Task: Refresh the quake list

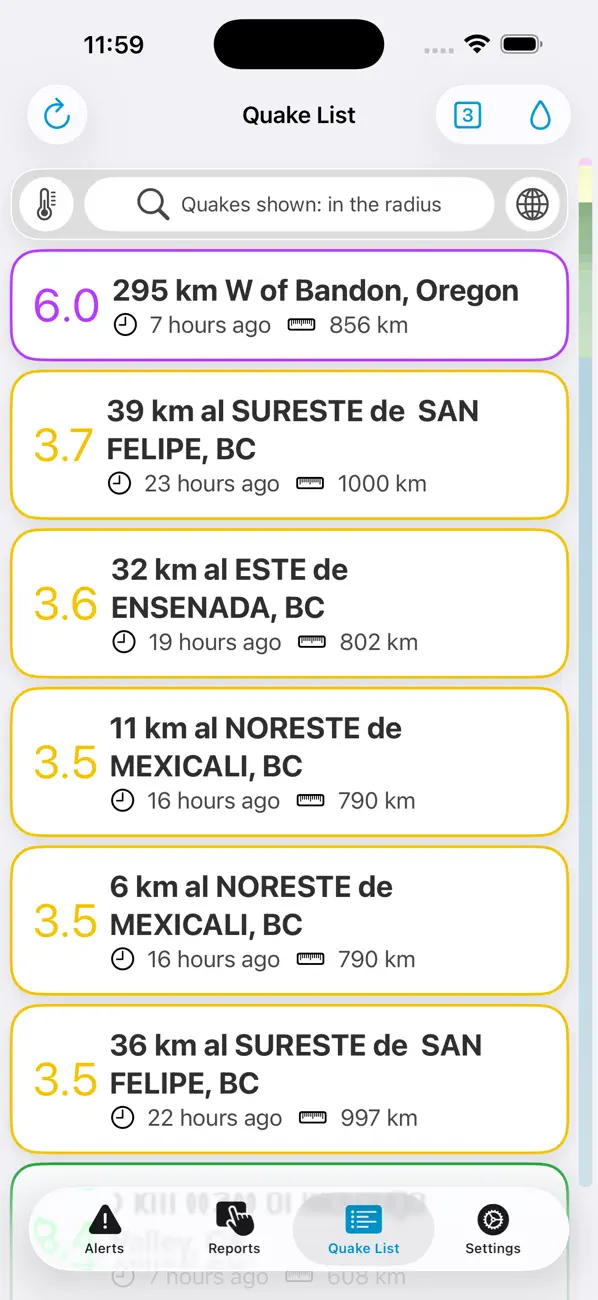Action: click(57, 114)
